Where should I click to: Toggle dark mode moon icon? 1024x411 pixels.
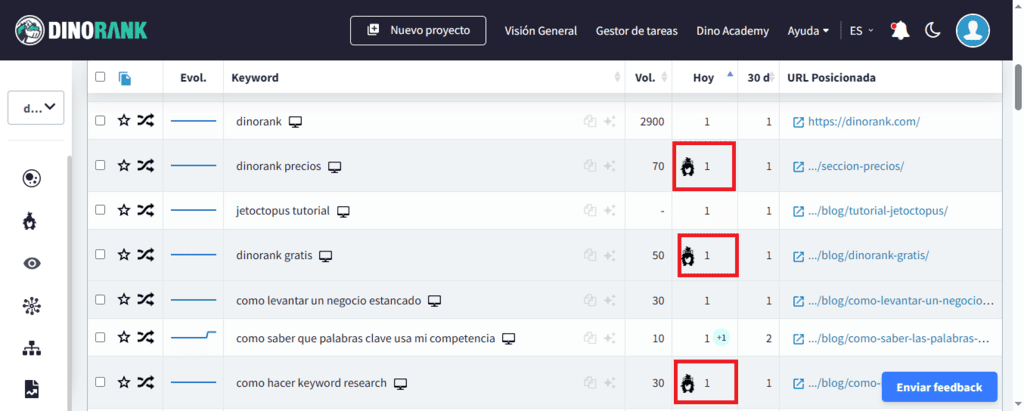click(933, 30)
